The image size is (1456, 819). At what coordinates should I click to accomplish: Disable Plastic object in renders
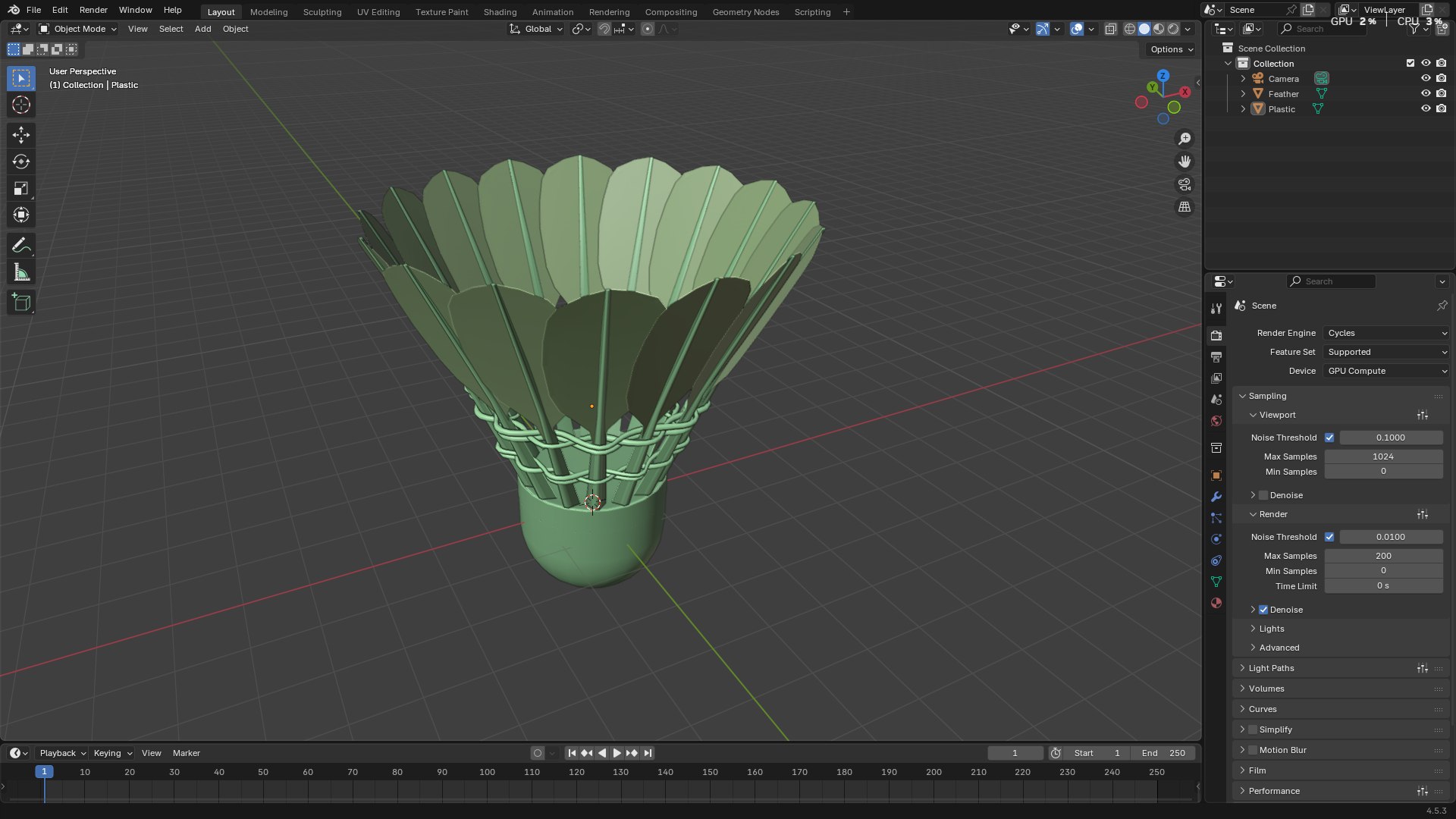1441,108
